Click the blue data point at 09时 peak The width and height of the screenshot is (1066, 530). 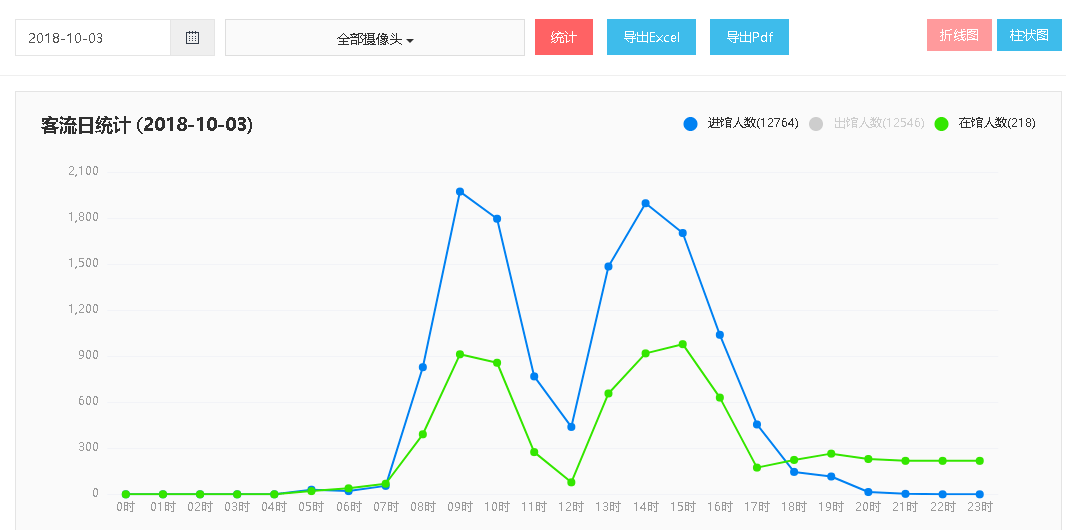click(460, 192)
